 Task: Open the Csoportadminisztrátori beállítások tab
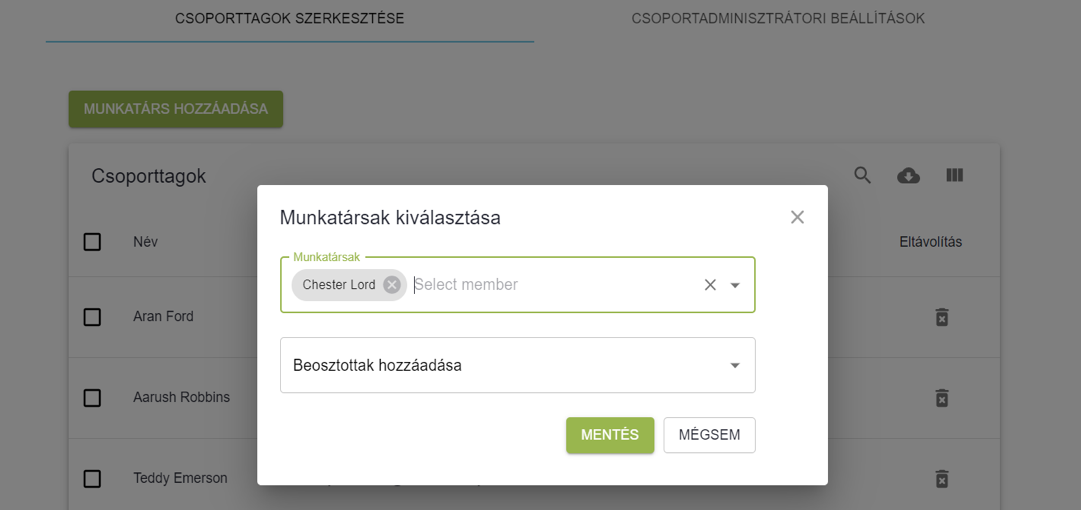pyautogui.click(x=778, y=19)
